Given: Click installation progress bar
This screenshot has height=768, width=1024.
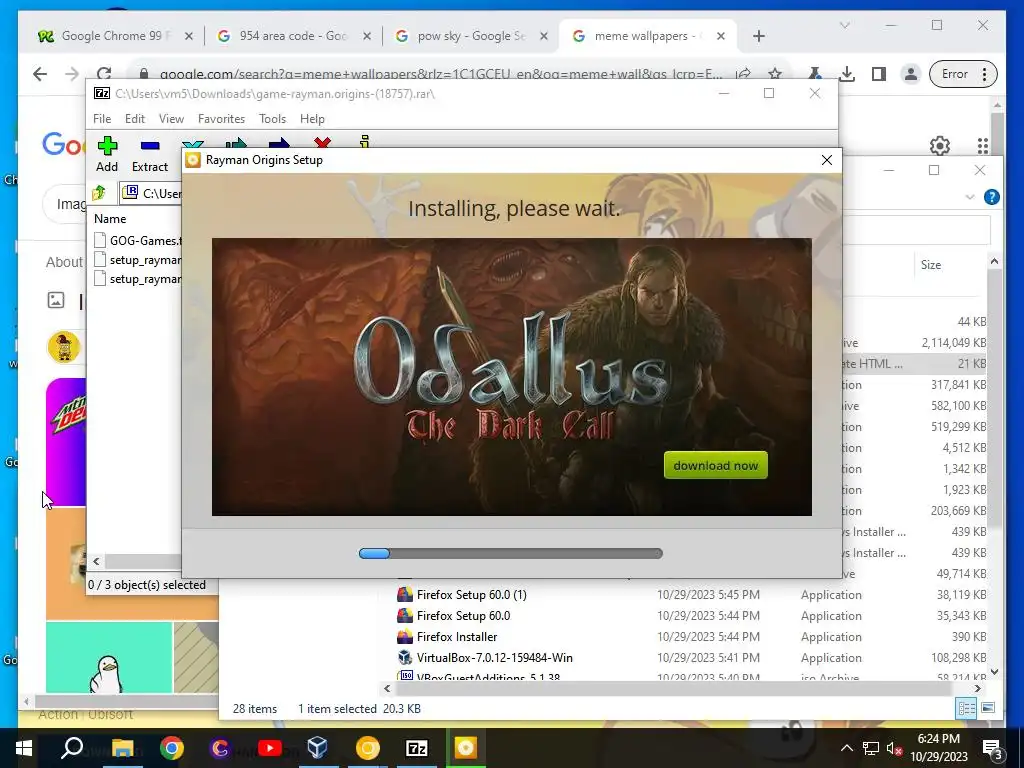Looking at the screenshot, I should tap(511, 553).
